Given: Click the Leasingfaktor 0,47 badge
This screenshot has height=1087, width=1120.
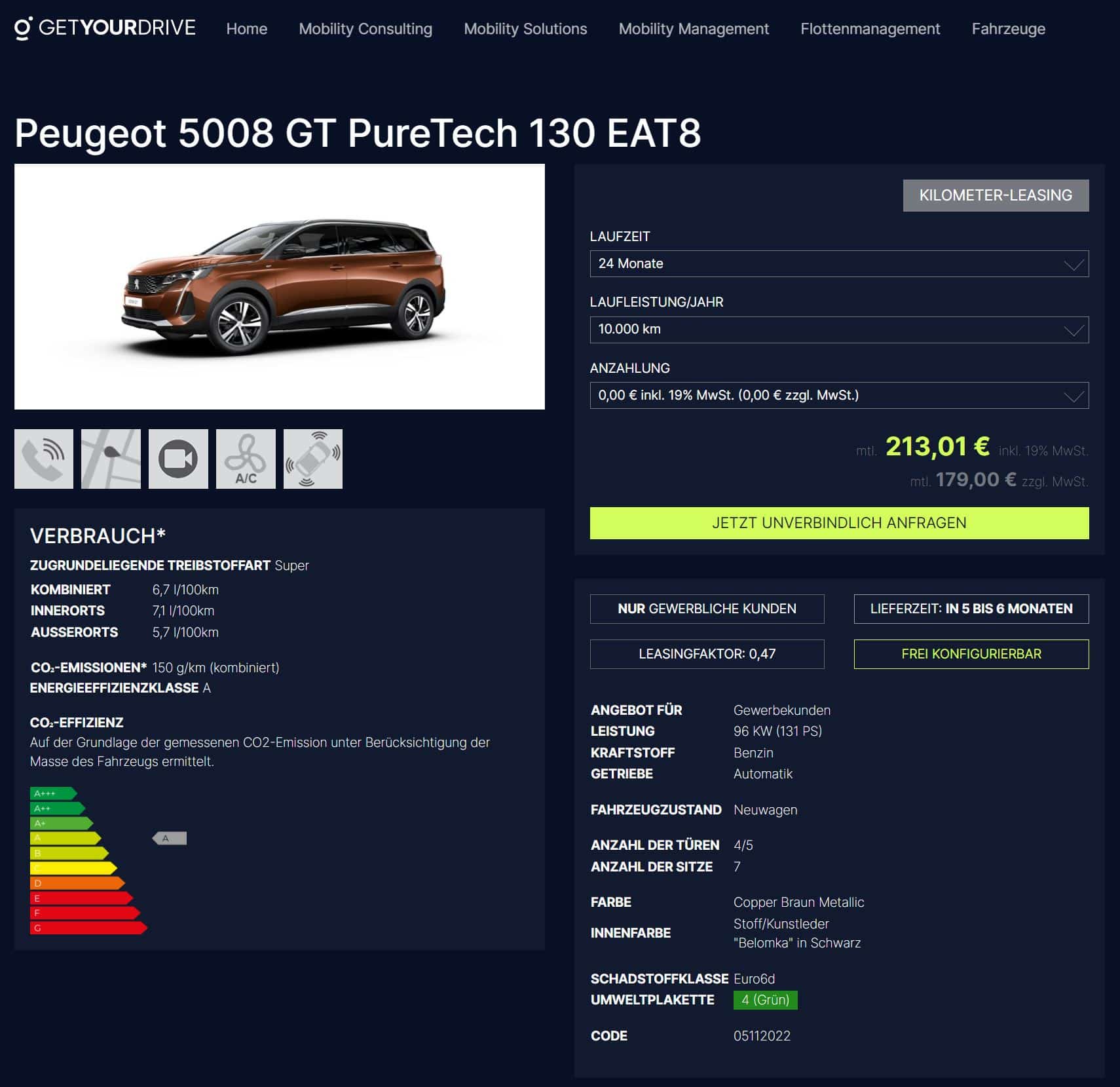Looking at the screenshot, I should (707, 654).
